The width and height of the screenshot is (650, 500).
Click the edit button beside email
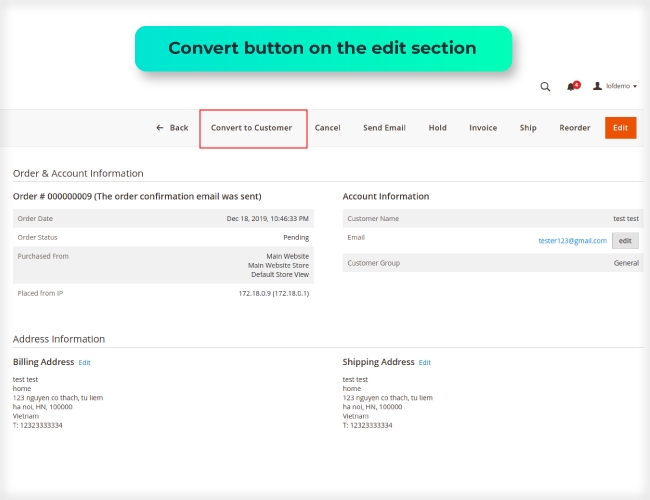625,240
